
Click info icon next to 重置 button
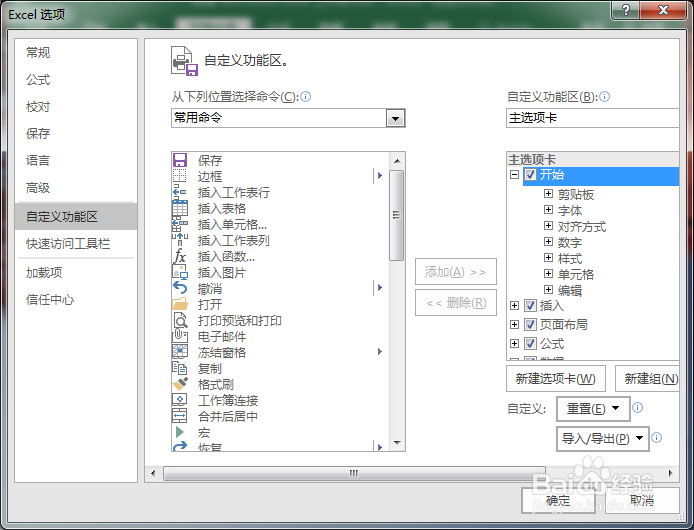pyautogui.click(x=637, y=407)
